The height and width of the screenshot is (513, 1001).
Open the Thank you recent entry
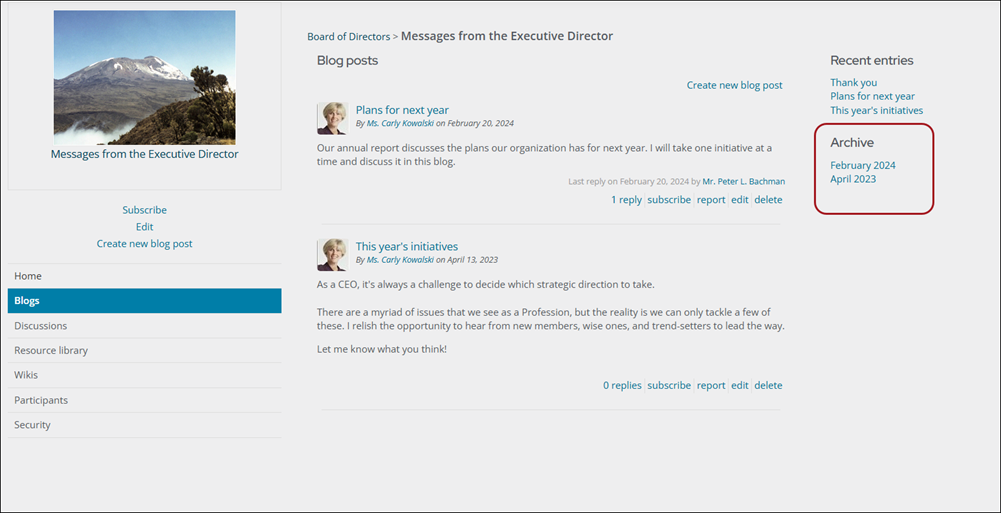click(x=854, y=82)
